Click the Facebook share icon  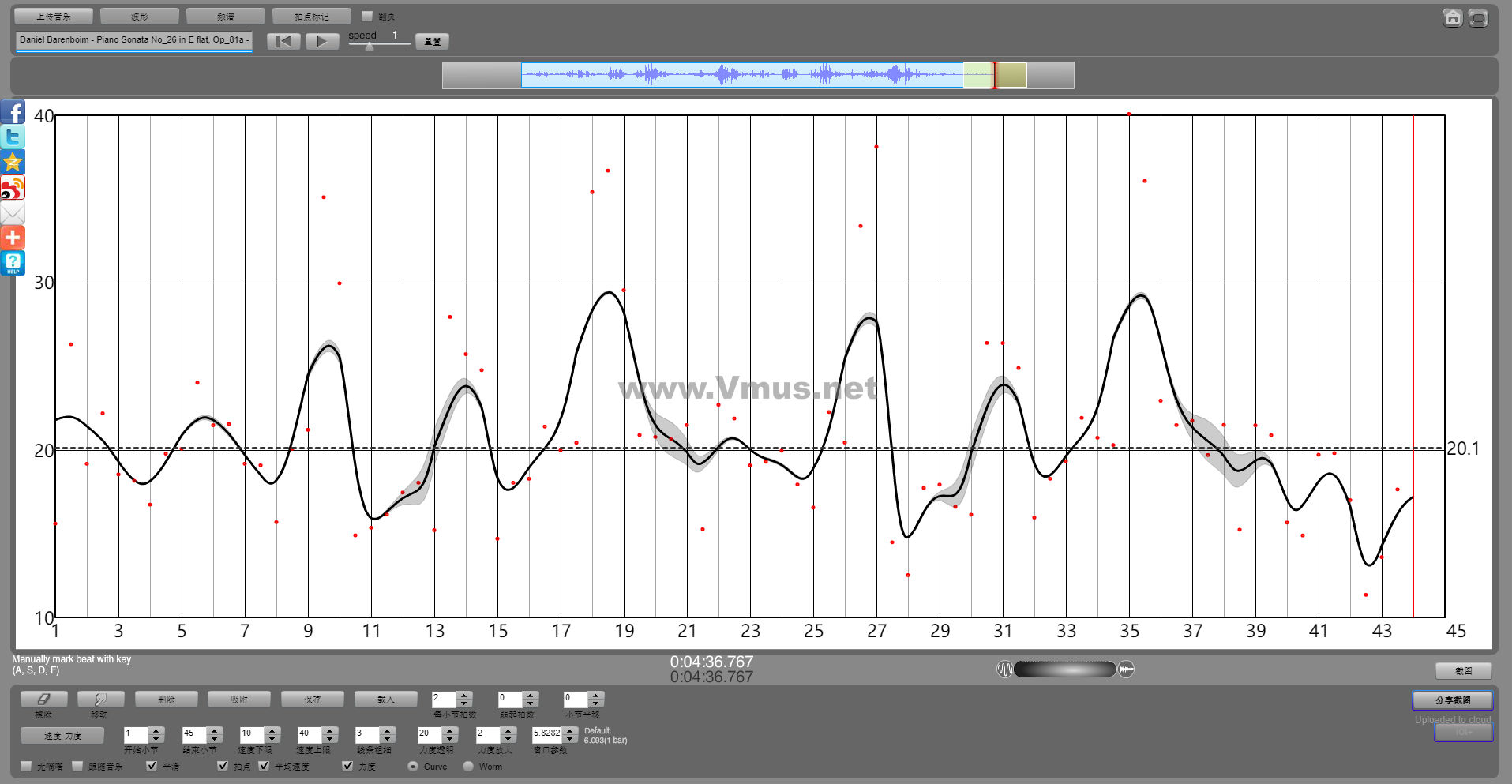pos(13,112)
